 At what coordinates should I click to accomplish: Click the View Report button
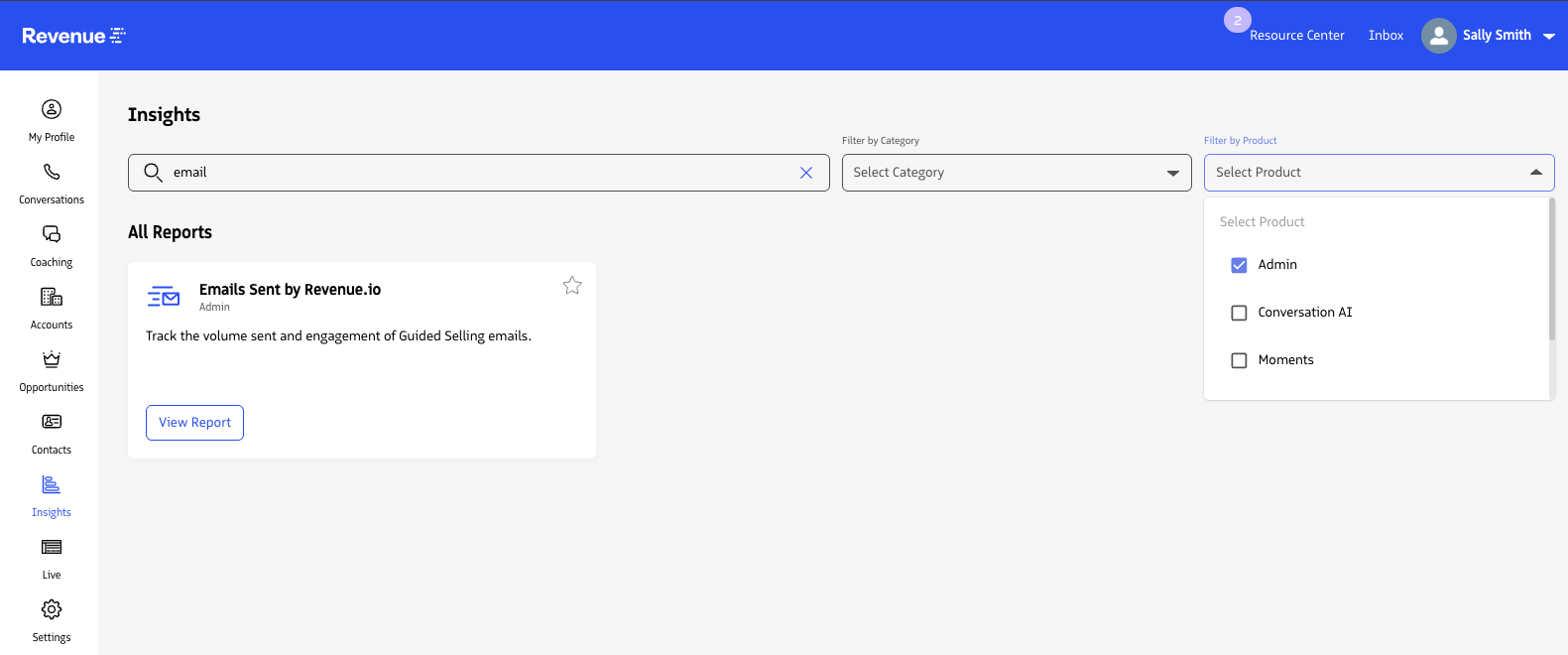[194, 423]
